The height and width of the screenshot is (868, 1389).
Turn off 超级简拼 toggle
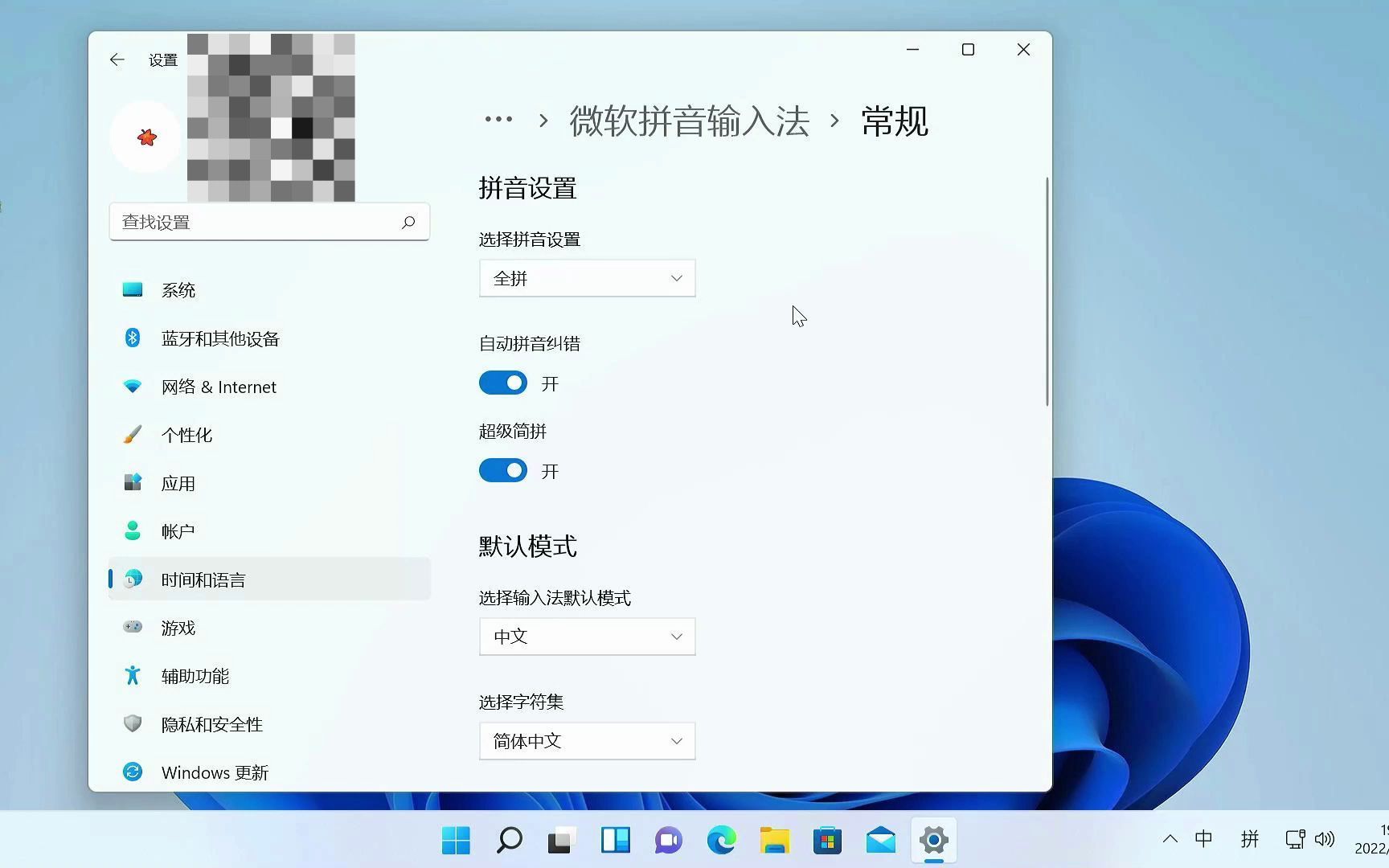[503, 470]
